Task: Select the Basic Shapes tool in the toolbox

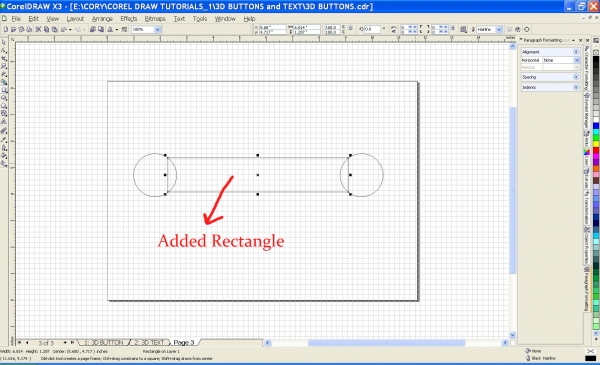Action: coord(4,113)
